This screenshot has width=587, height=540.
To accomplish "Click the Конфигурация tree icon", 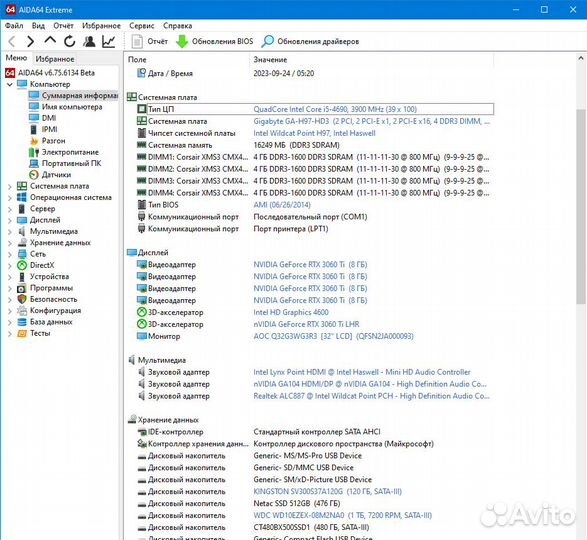I will pos(22,310).
